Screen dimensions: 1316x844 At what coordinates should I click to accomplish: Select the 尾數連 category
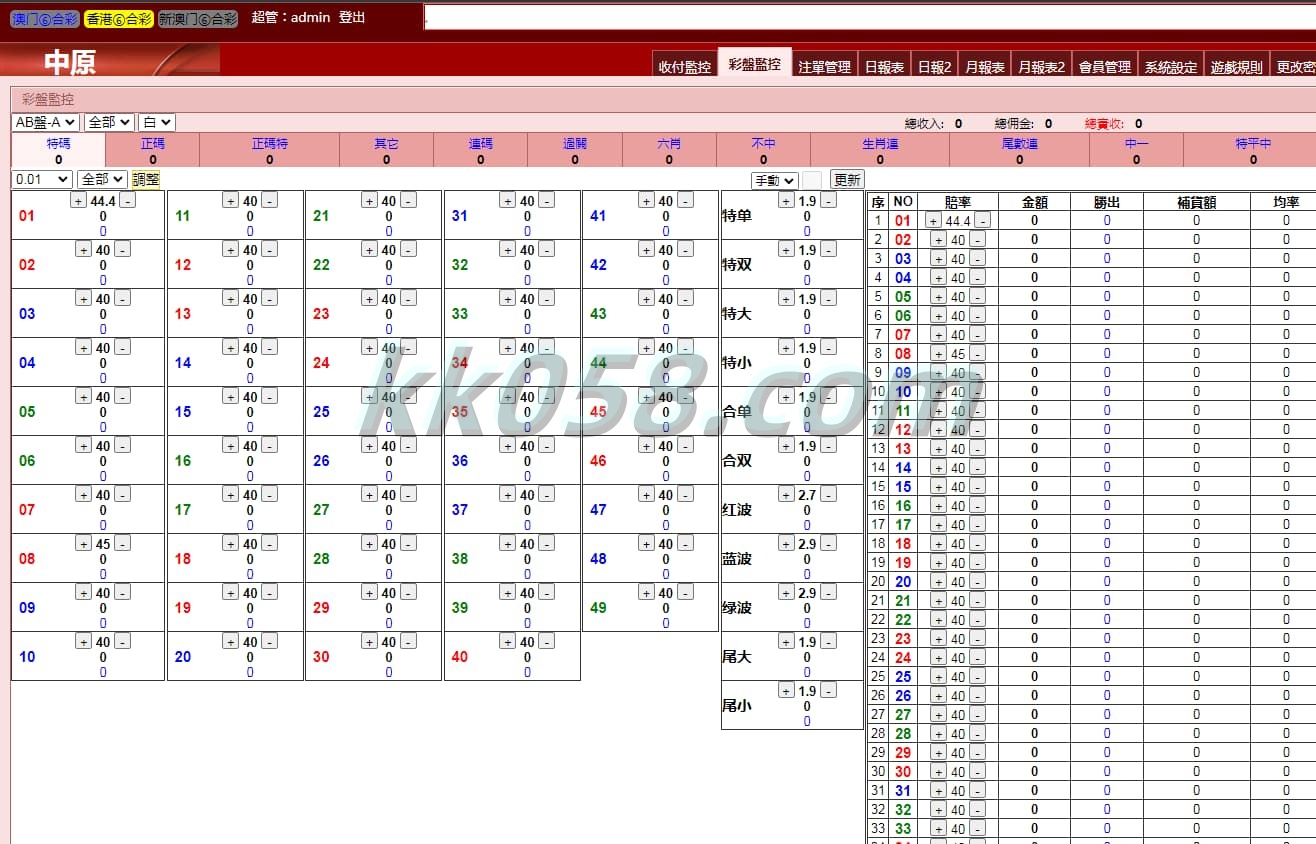coord(1020,144)
